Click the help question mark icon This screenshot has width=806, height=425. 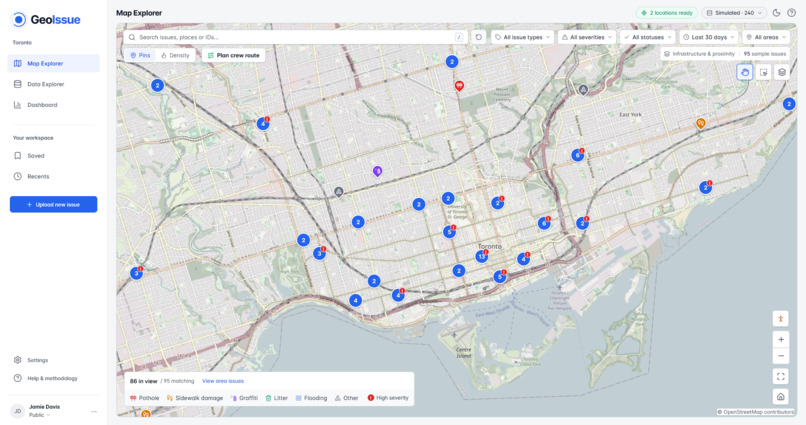click(x=792, y=13)
